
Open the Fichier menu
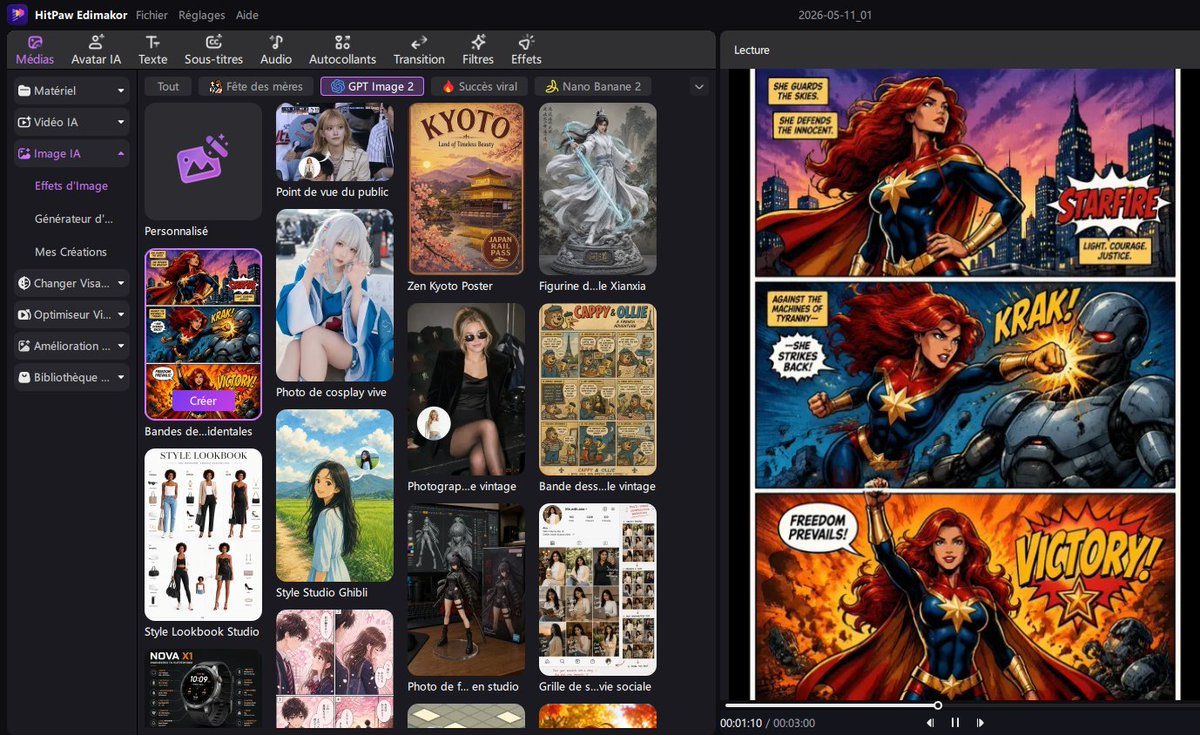[x=152, y=16]
